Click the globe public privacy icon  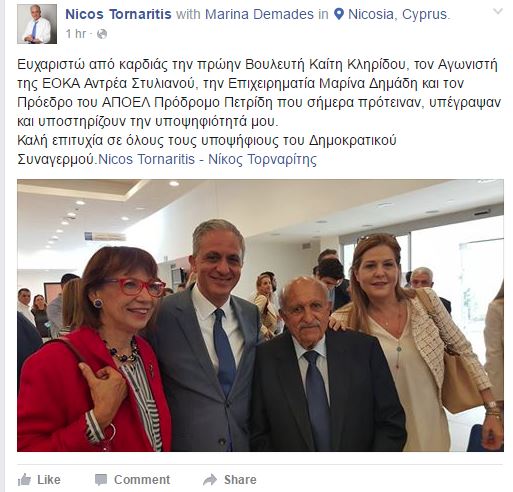[102, 34]
